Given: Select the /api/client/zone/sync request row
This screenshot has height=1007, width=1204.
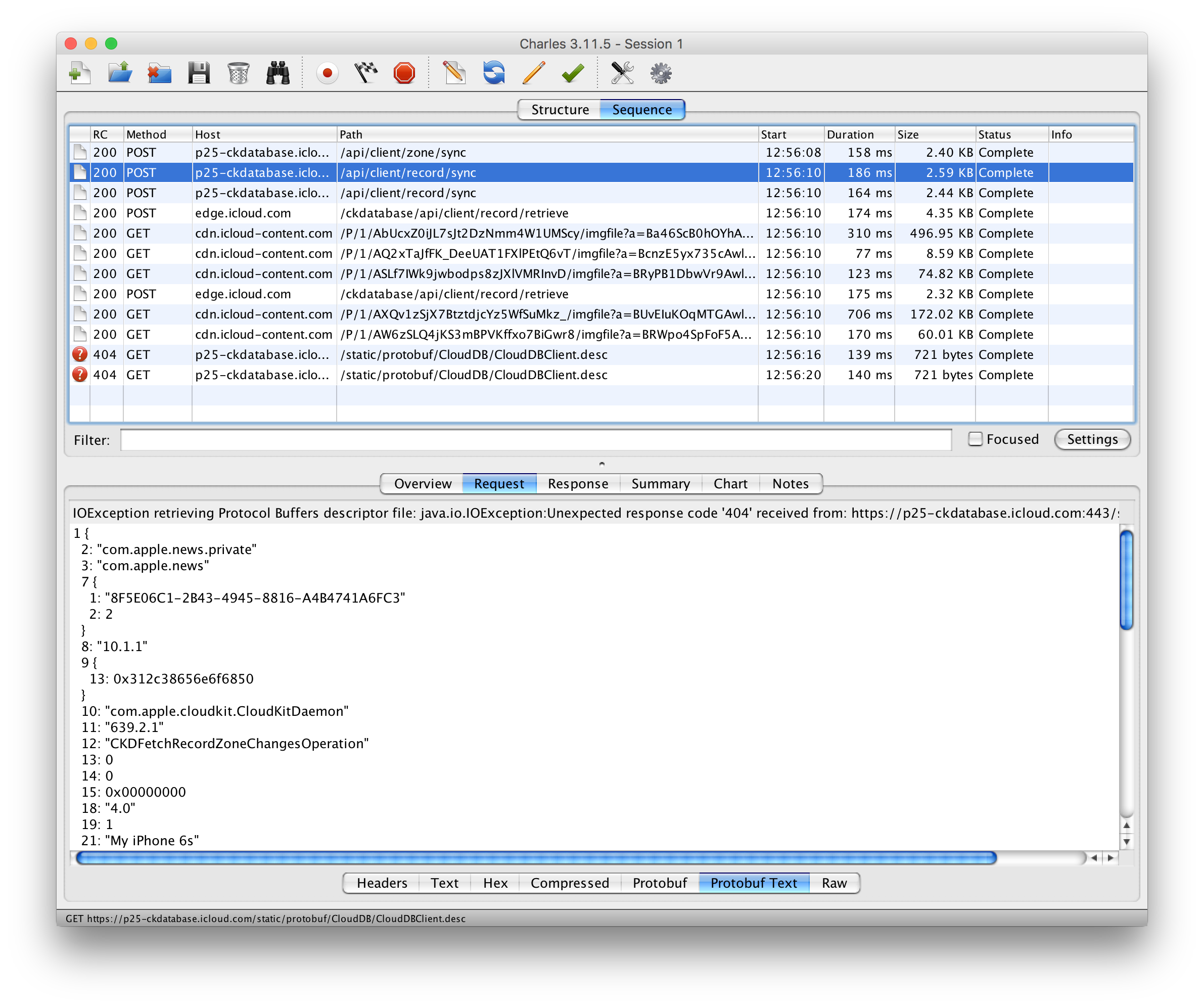Looking at the screenshot, I should pyautogui.click(x=601, y=153).
